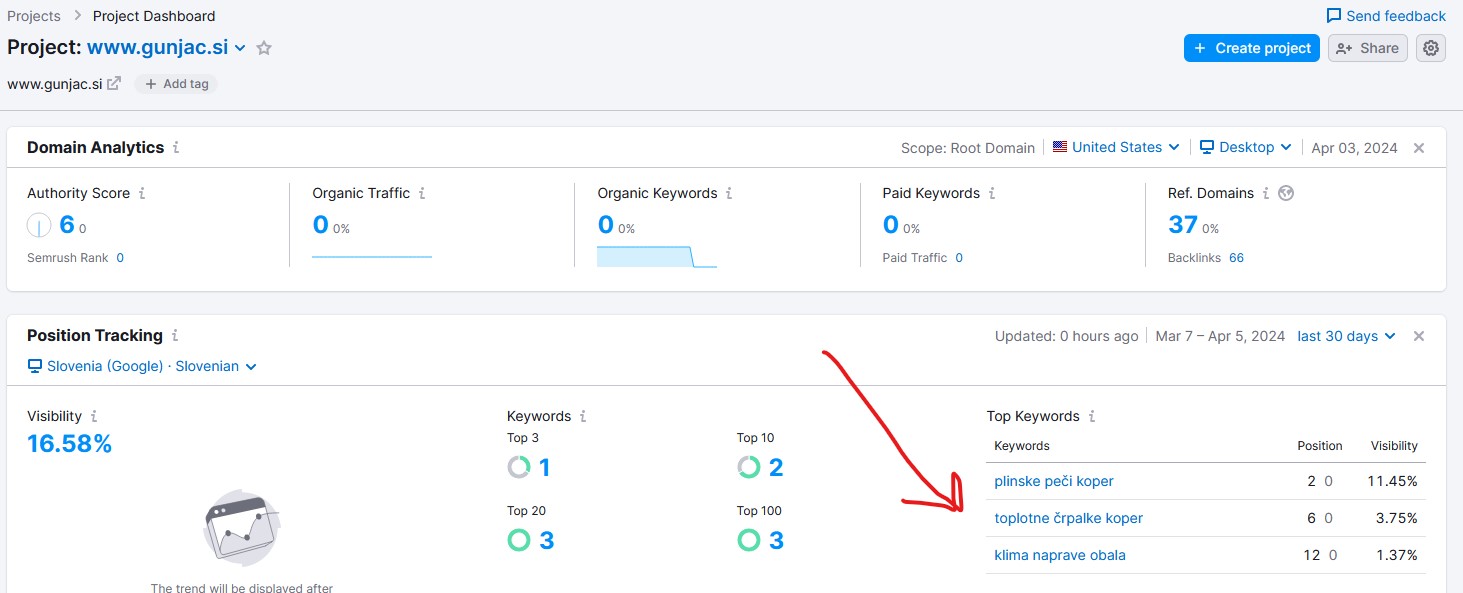Image resolution: width=1463 pixels, height=593 pixels.
Task: Click info icon next to Authority Score
Action: click(x=142, y=193)
